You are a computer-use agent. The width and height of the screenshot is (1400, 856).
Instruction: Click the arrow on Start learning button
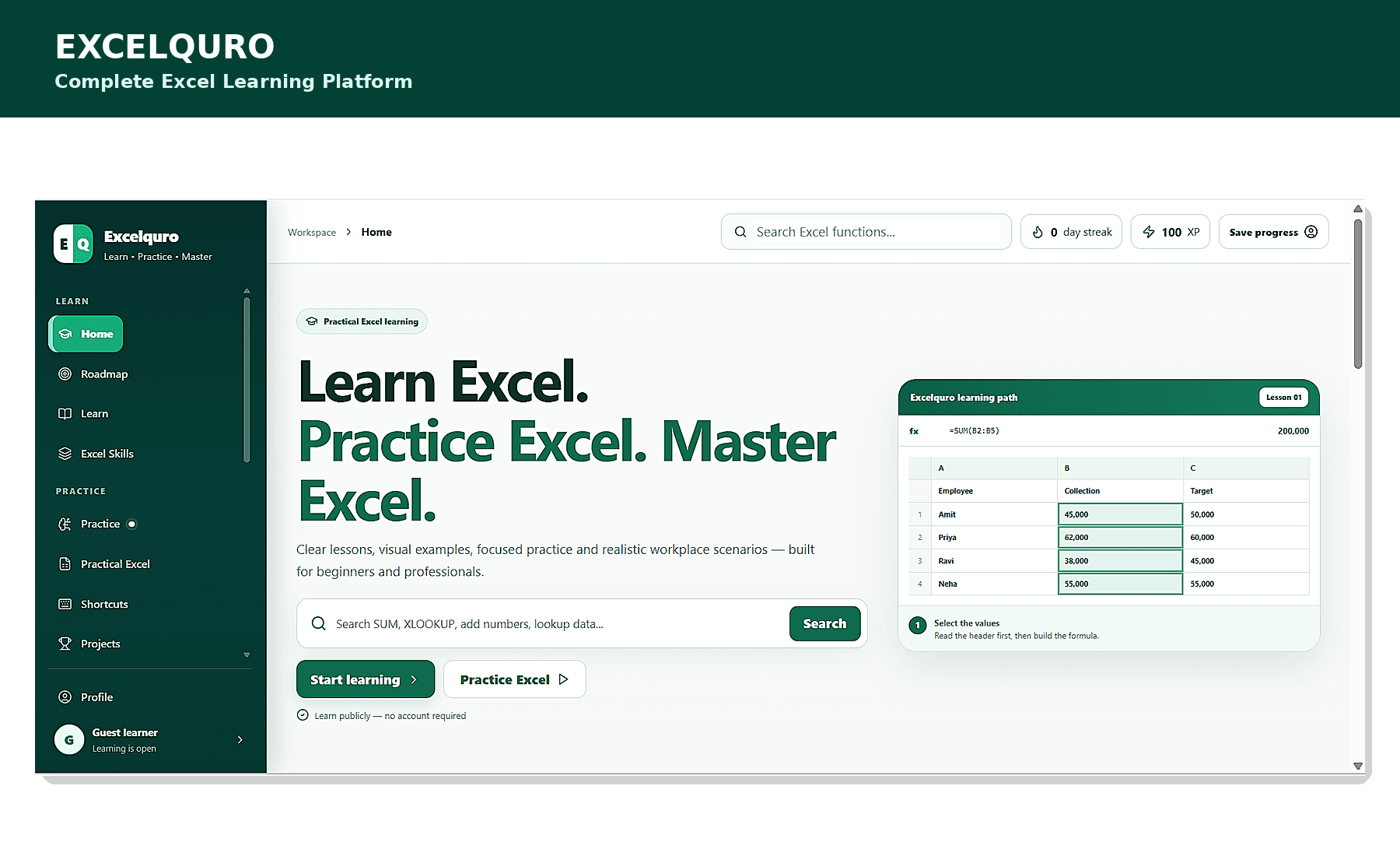[414, 679]
